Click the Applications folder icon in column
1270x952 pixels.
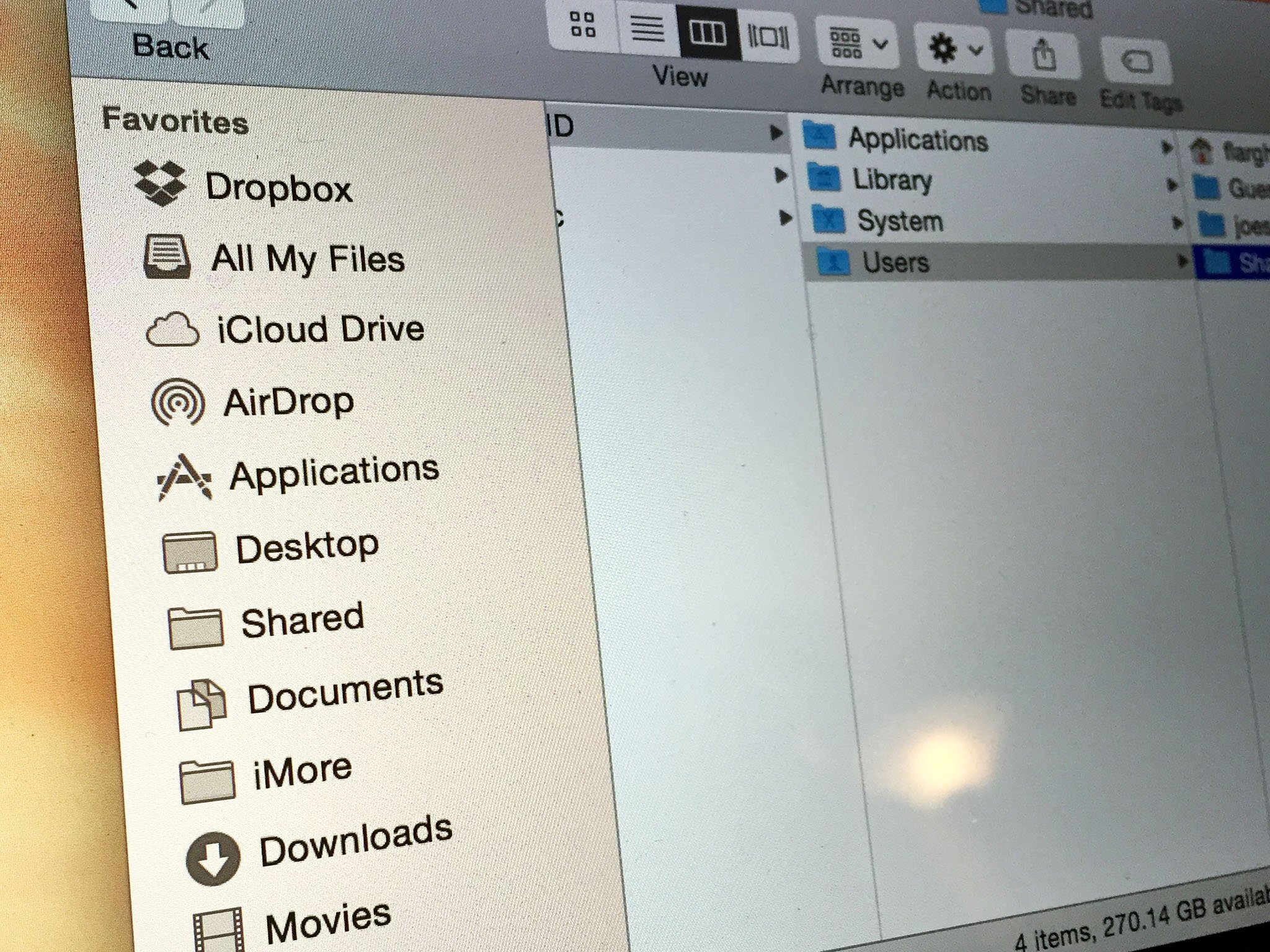coord(819,136)
